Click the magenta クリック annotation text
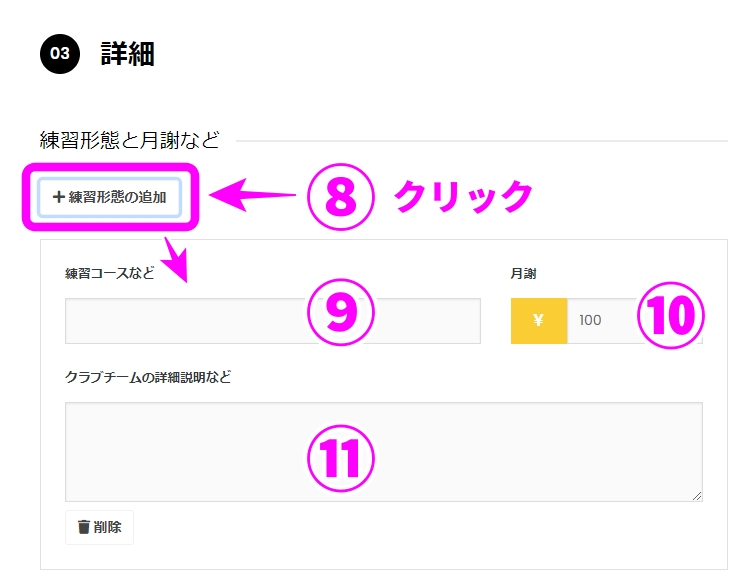 (x=464, y=196)
